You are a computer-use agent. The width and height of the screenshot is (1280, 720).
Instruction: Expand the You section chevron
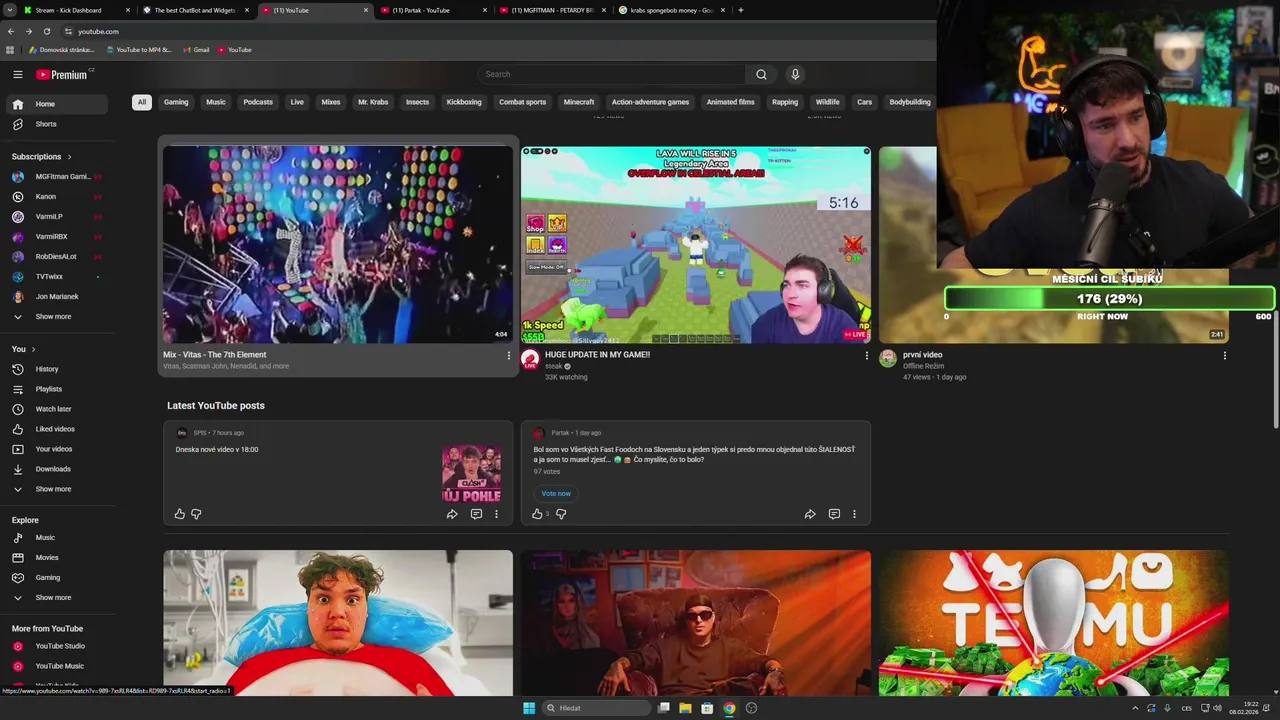[x=33, y=349]
